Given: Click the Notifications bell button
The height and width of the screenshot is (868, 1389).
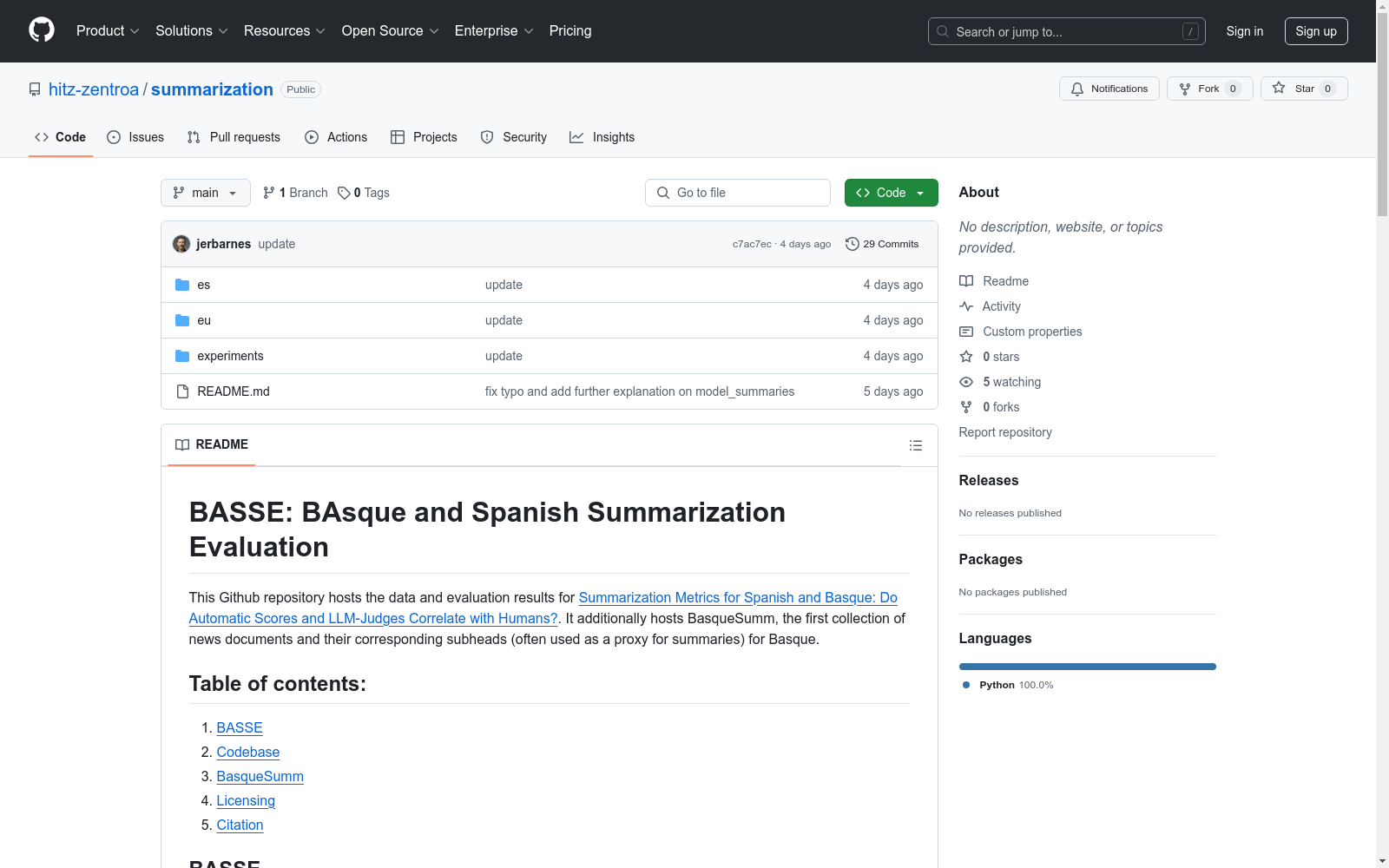Looking at the screenshot, I should pyautogui.click(x=1109, y=89).
